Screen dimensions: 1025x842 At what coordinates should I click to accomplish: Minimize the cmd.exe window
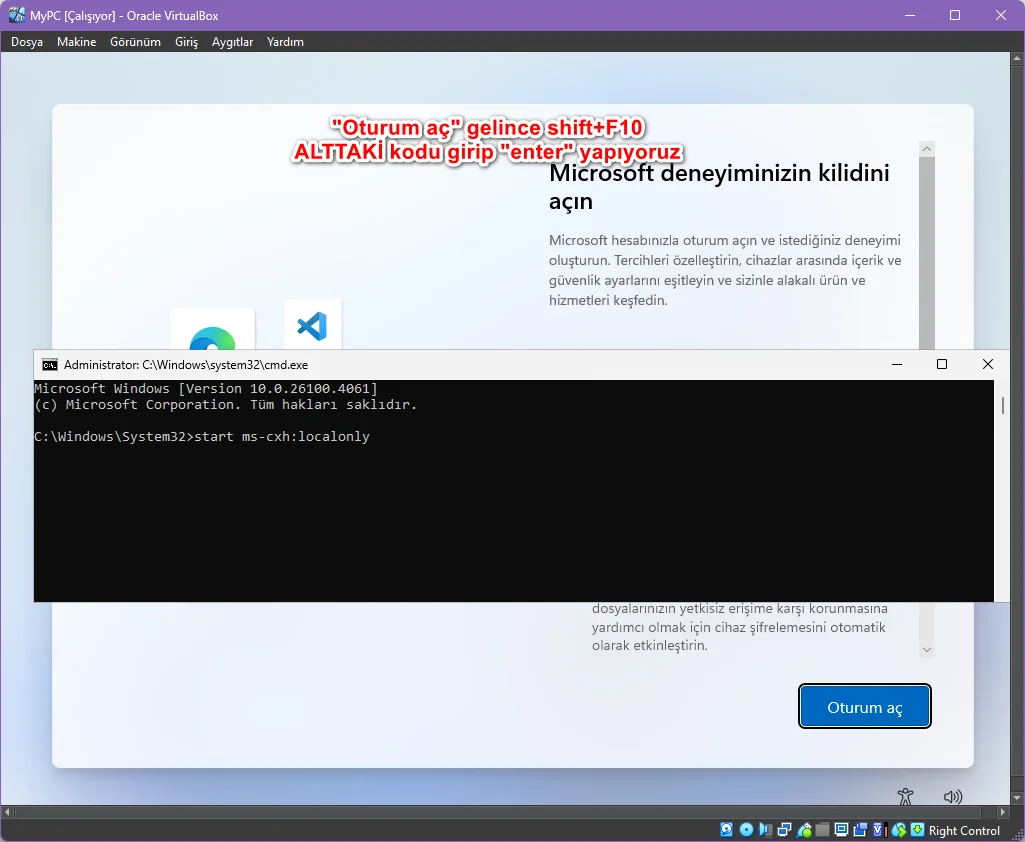(897, 364)
